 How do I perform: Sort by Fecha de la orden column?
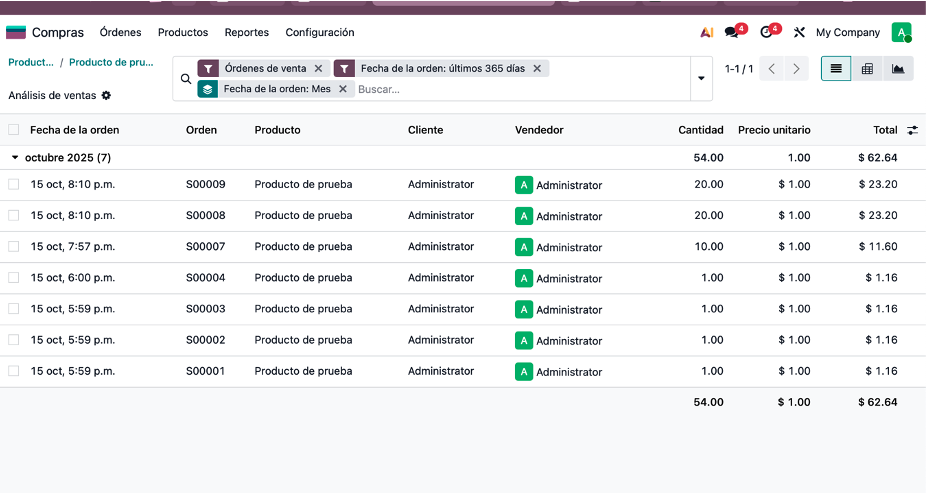tap(75, 130)
